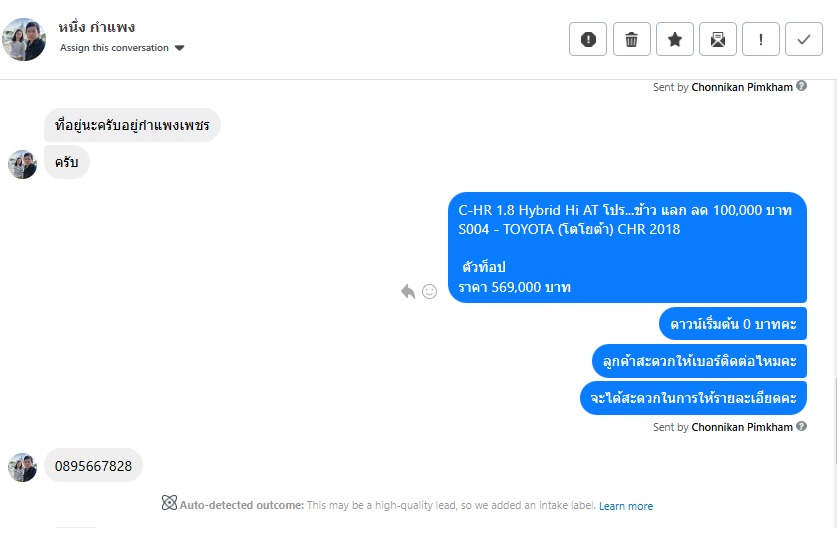Click the customer name หนึ่ง กำแพง
The height and width of the screenshot is (539, 837).
point(97,27)
